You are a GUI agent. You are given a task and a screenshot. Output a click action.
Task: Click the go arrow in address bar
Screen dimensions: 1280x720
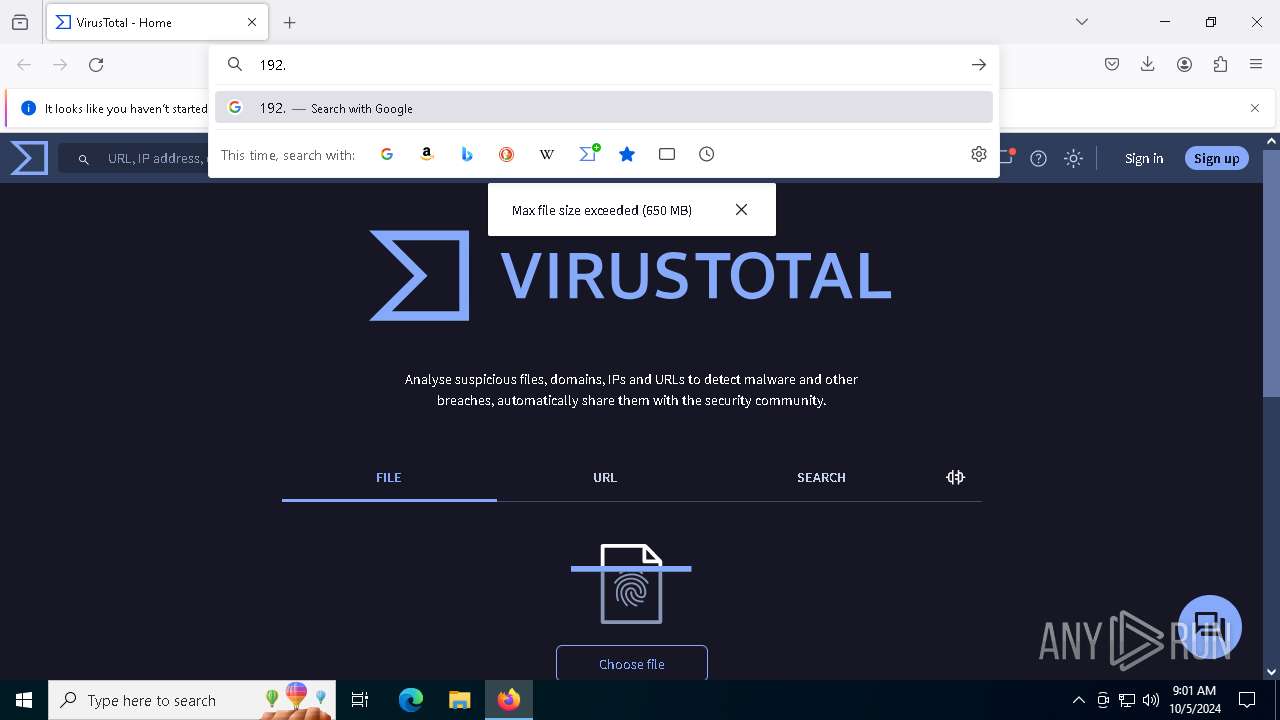tap(978, 64)
